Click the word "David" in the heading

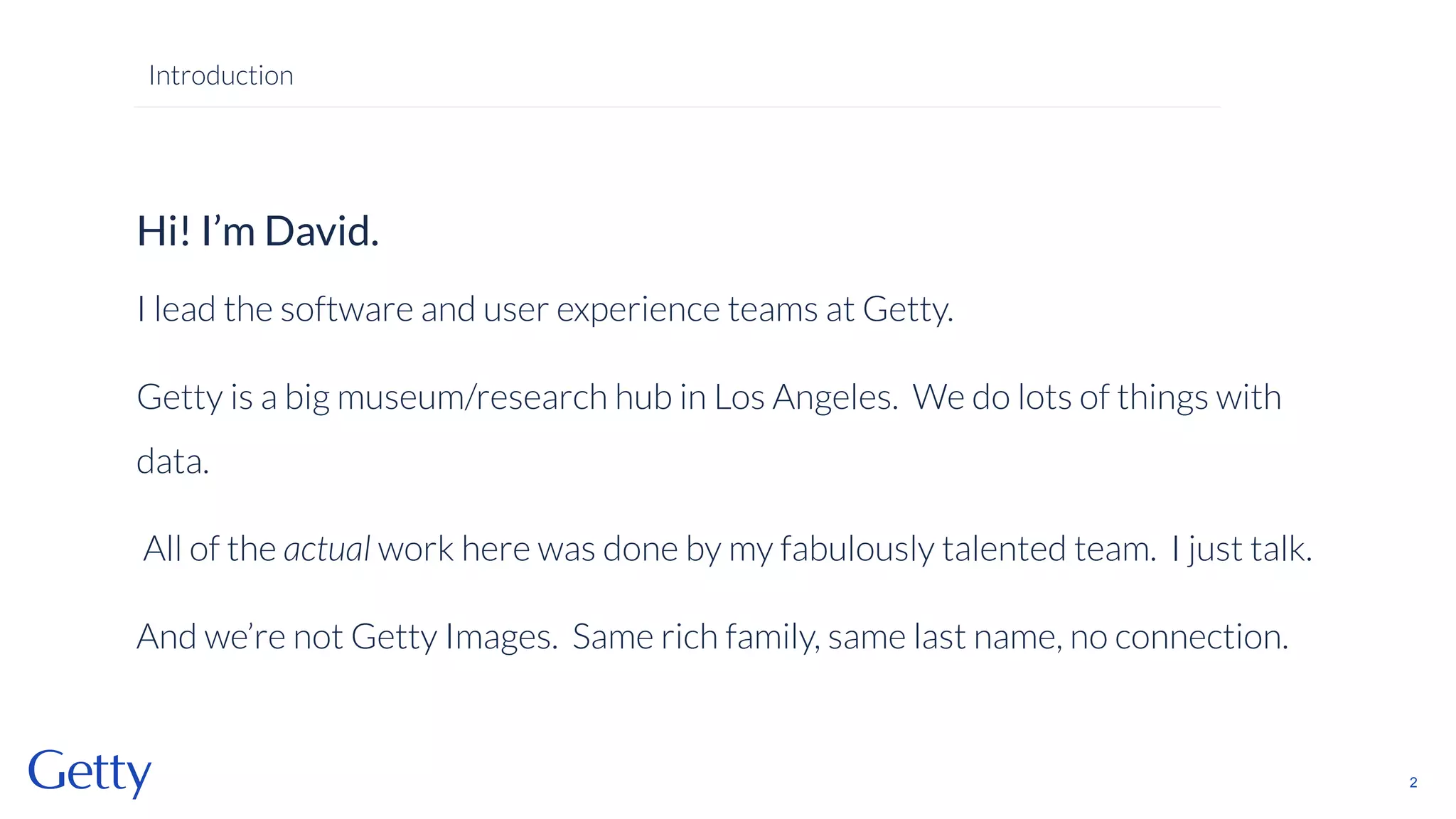(x=318, y=231)
